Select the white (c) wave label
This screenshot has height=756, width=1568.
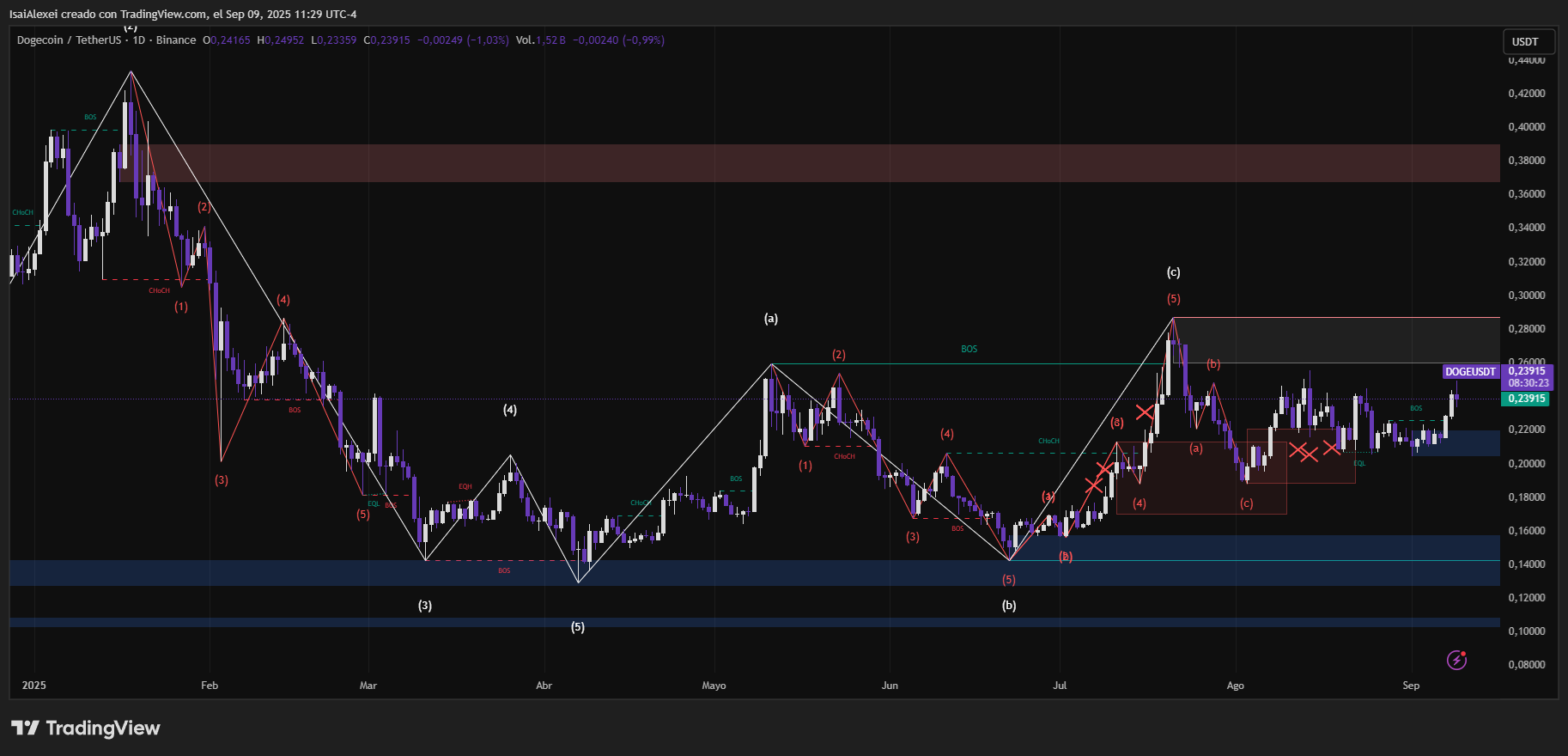(x=1173, y=272)
